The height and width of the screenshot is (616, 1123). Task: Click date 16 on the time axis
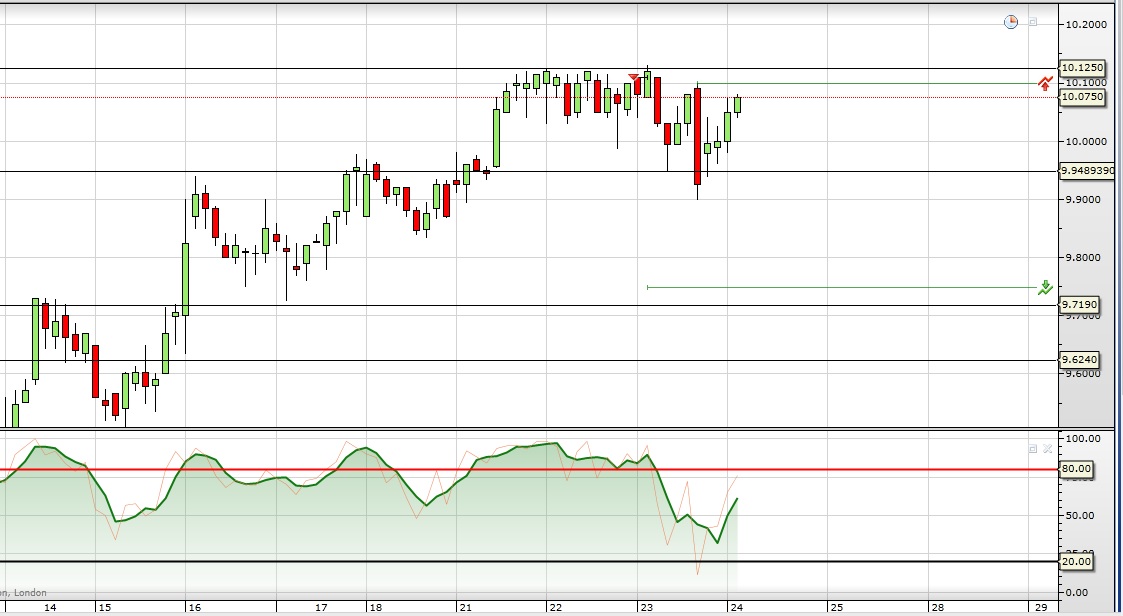195,607
